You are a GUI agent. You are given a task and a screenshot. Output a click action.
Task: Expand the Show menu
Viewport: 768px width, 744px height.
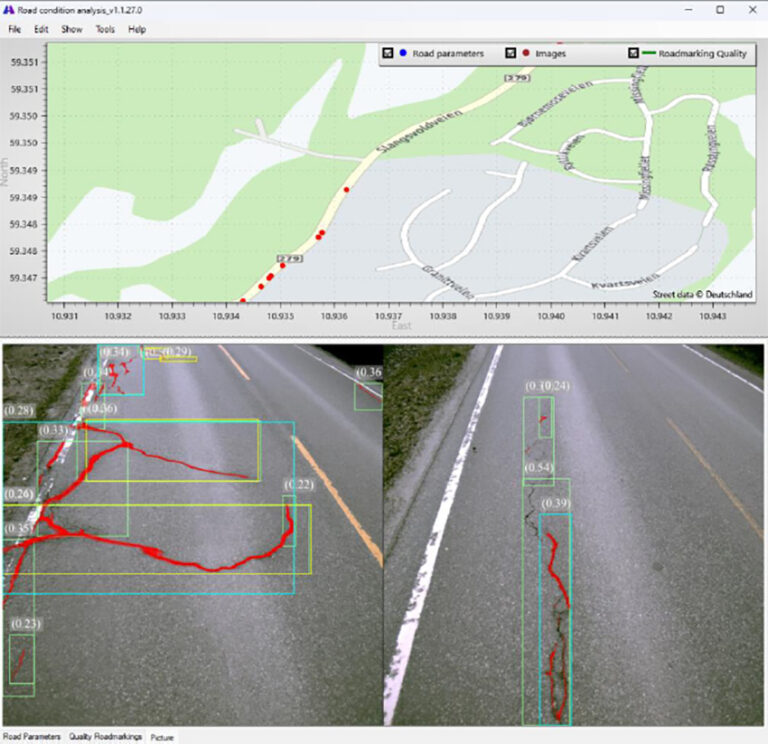pyautogui.click(x=71, y=29)
